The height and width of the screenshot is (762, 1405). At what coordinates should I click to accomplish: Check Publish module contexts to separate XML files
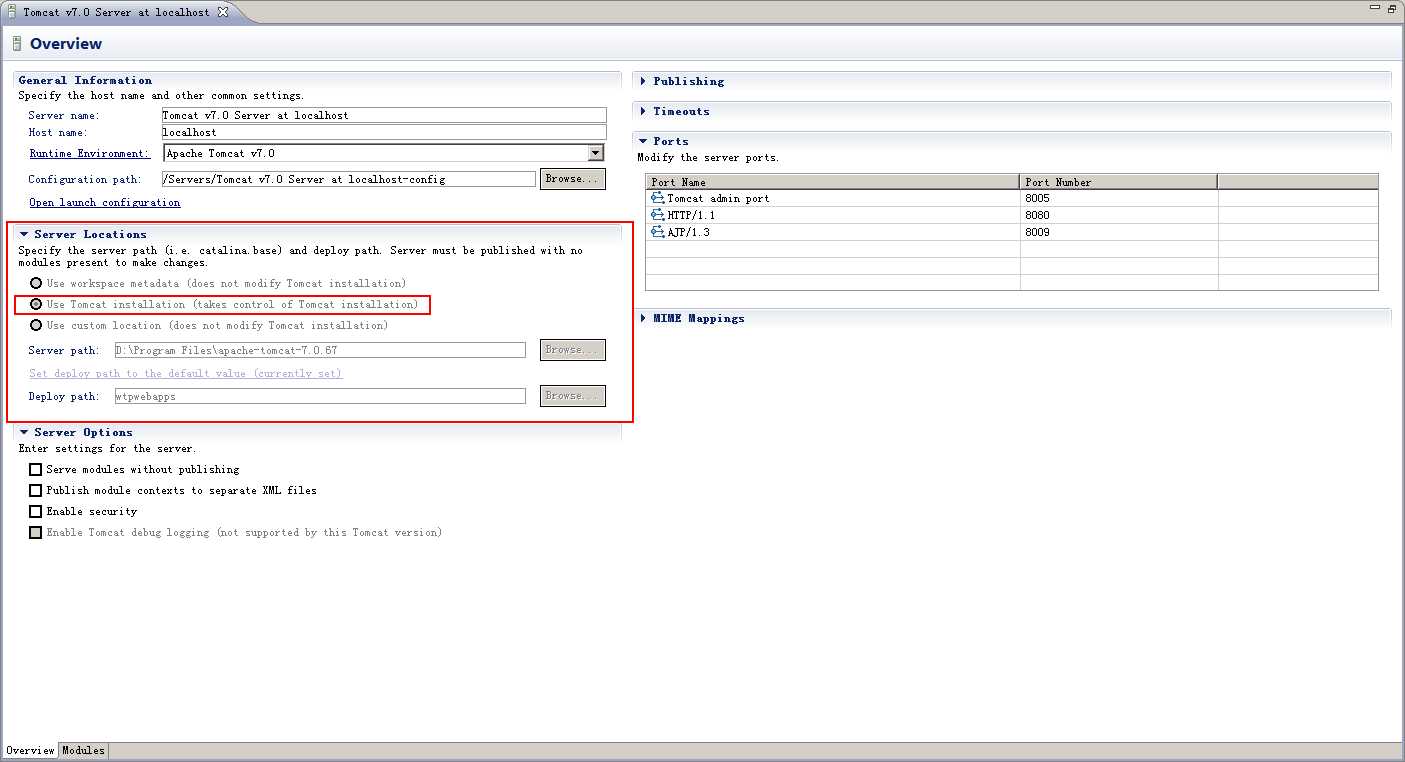(x=36, y=490)
